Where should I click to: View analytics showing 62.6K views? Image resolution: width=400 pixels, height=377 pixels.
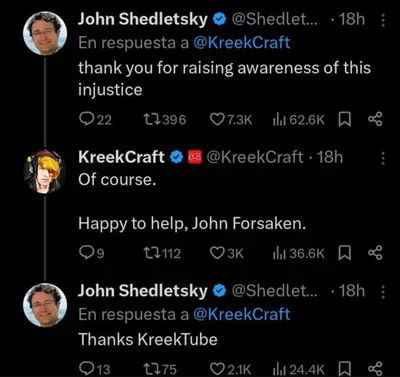[x=298, y=119]
